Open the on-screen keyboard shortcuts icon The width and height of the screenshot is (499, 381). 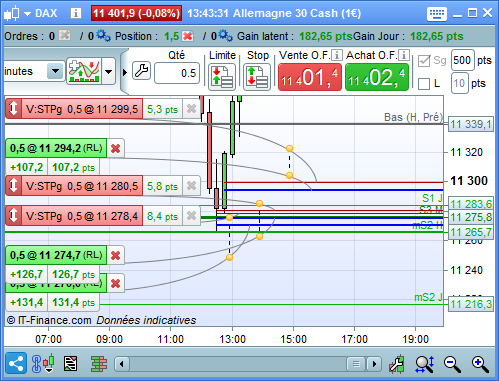pyautogui.click(x=437, y=13)
